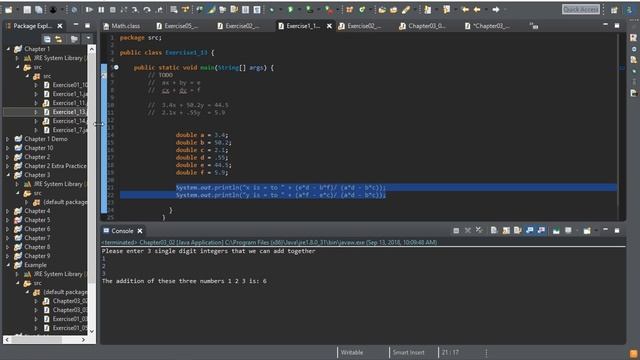
Task: Click the Terminate (stop) debug button
Action: (113, 9)
